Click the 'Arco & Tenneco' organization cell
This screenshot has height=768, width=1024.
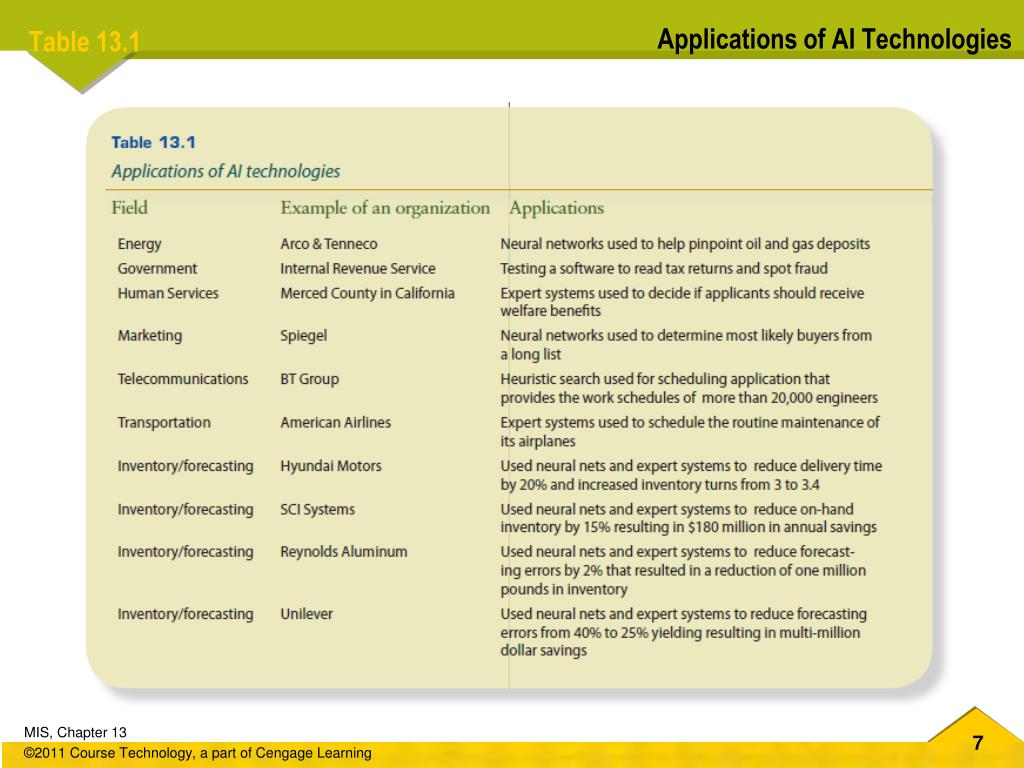328,244
